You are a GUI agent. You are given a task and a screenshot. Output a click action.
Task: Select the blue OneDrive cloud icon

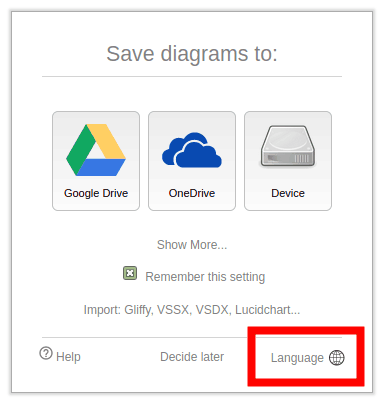192,150
